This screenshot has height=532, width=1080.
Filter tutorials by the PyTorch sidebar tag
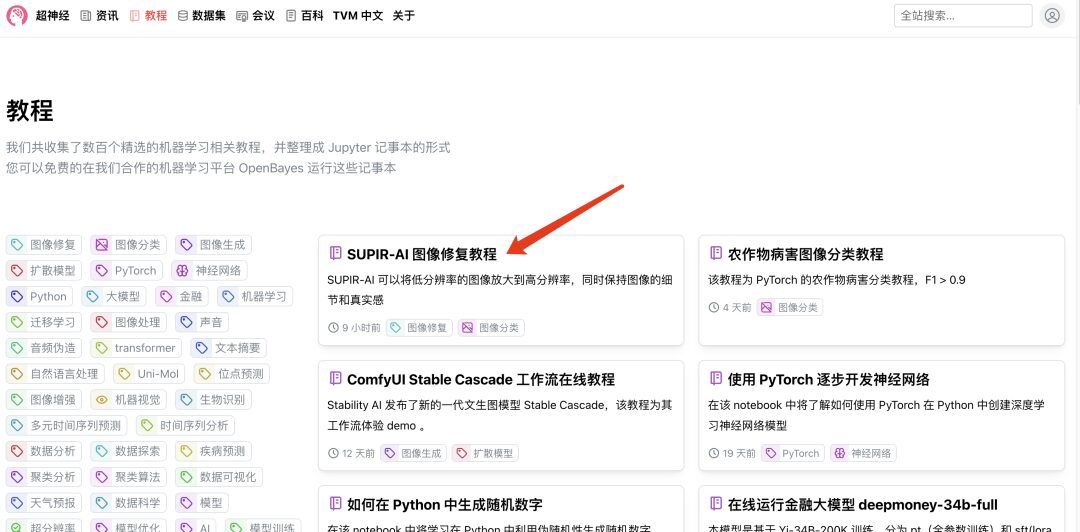126,270
